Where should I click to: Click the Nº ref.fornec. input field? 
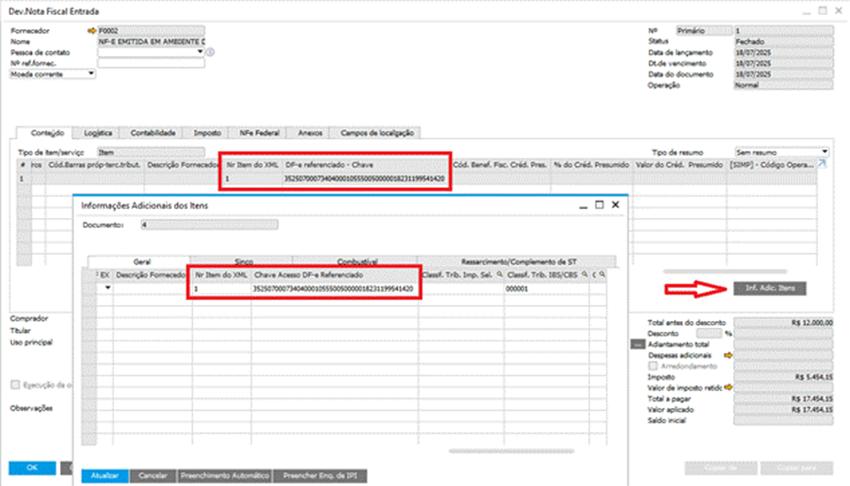pos(150,63)
